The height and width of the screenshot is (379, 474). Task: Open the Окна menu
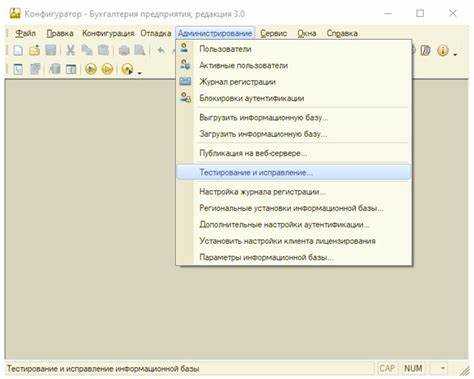pos(307,33)
